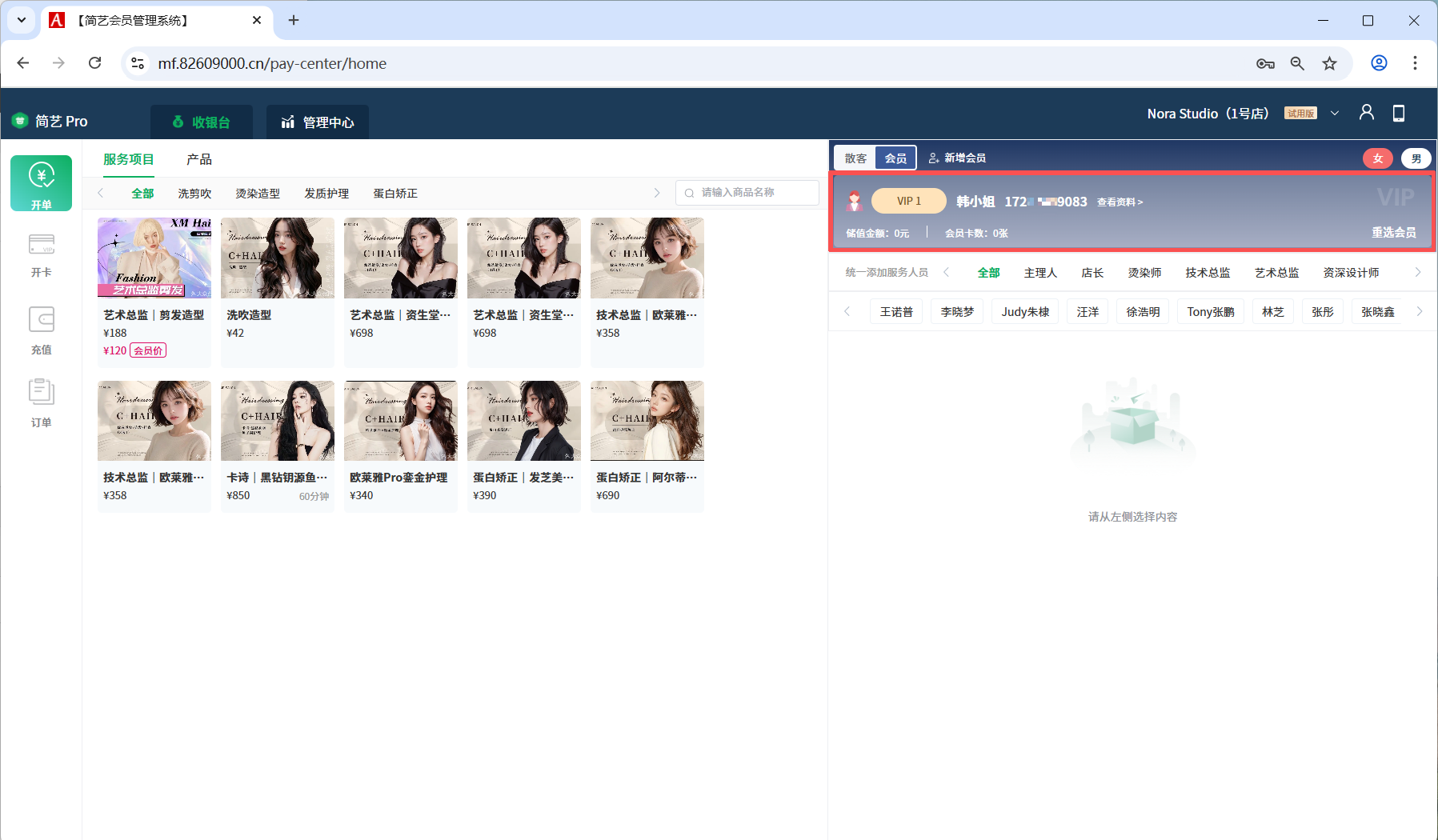Click the 重选会员 button
Screen dimensions: 1438x840
[1393, 232]
